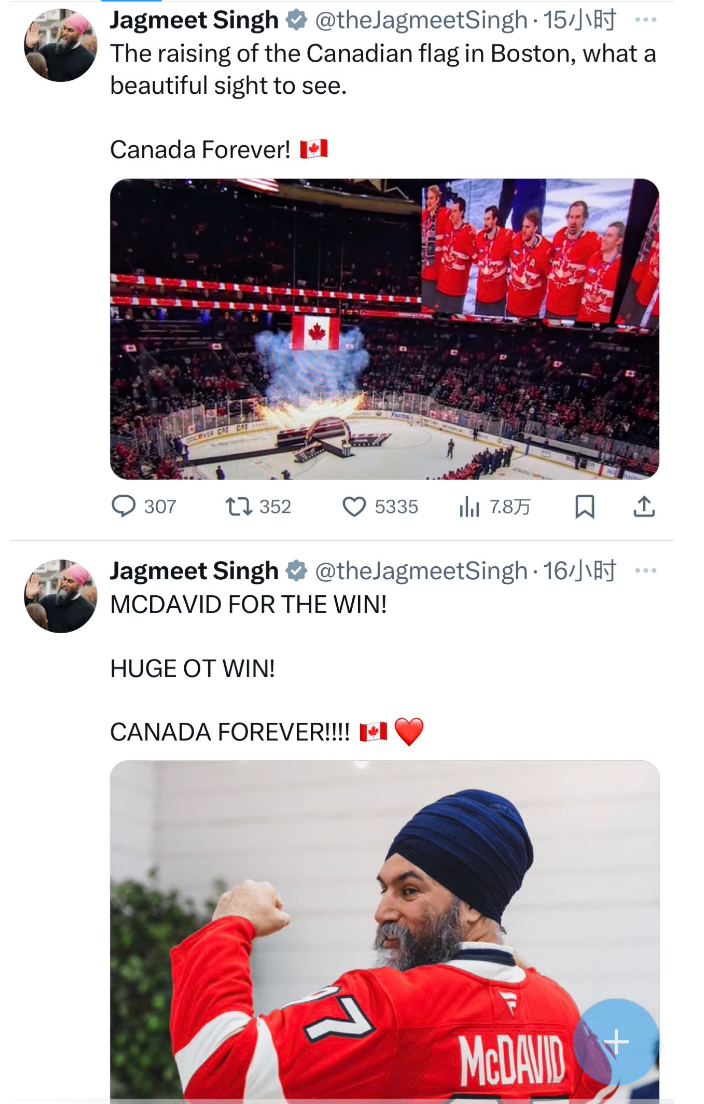Screen dimensions: 704x1104
Task: Open more options for the McDavid tweet
Action: (x=646, y=571)
